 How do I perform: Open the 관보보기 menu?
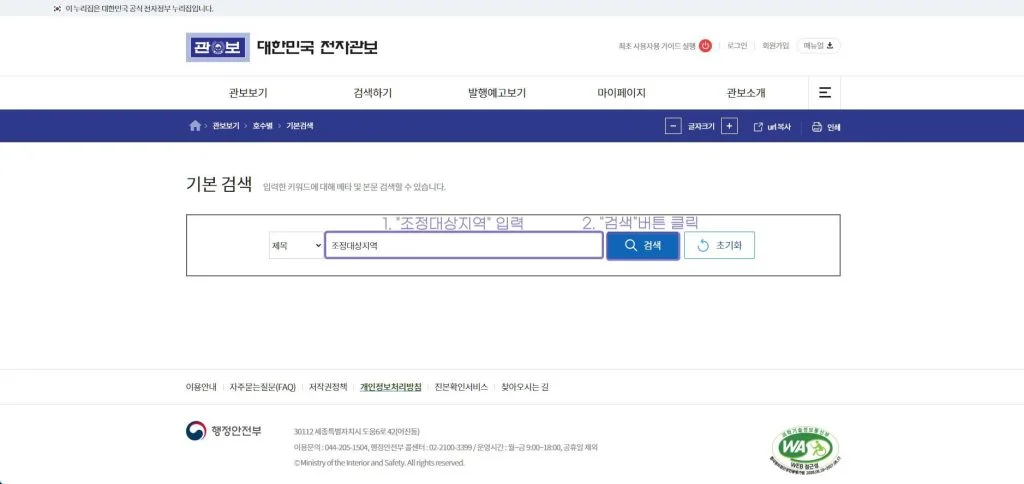(248, 93)
